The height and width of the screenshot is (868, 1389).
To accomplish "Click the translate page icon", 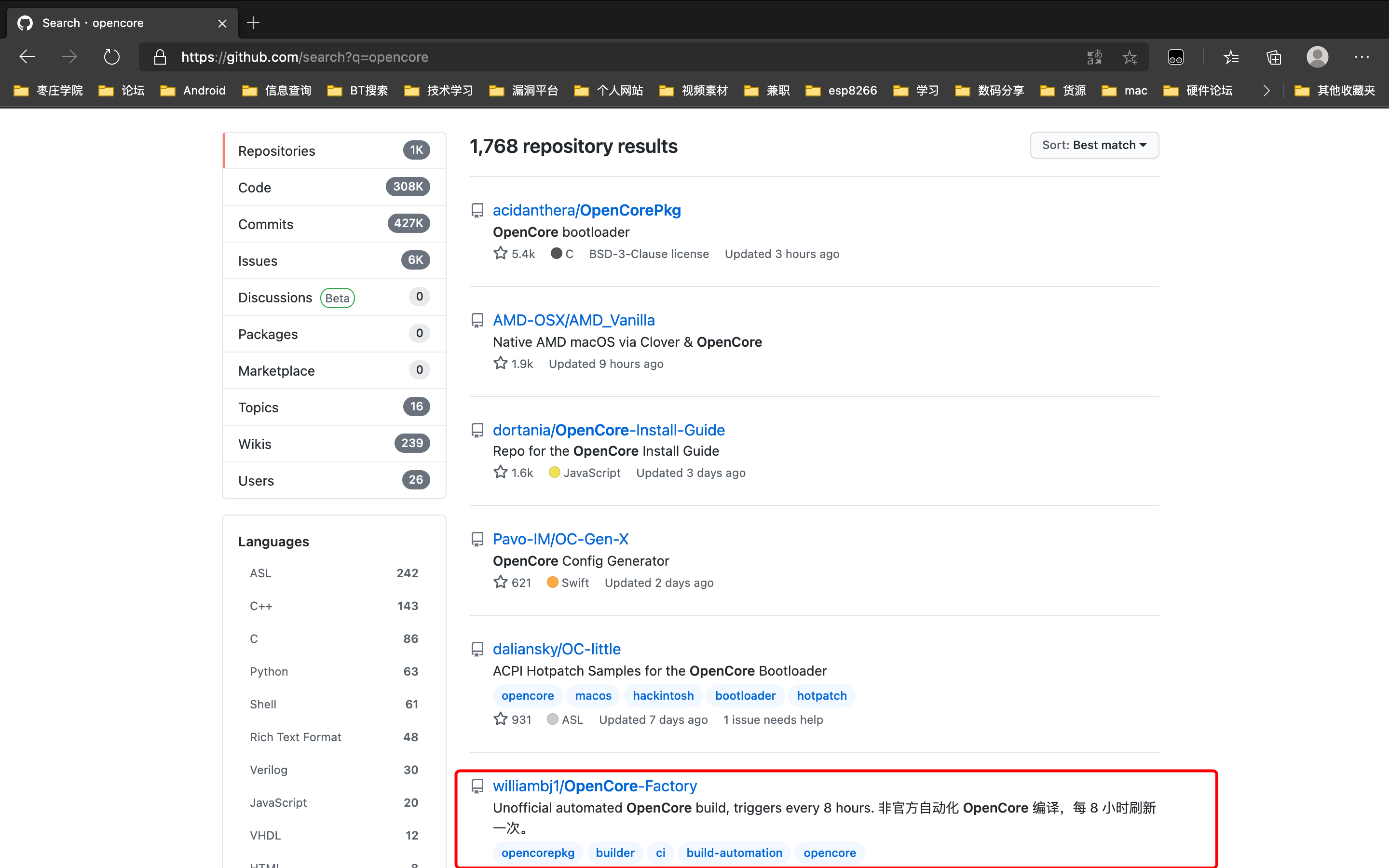I will [1094, 57].
